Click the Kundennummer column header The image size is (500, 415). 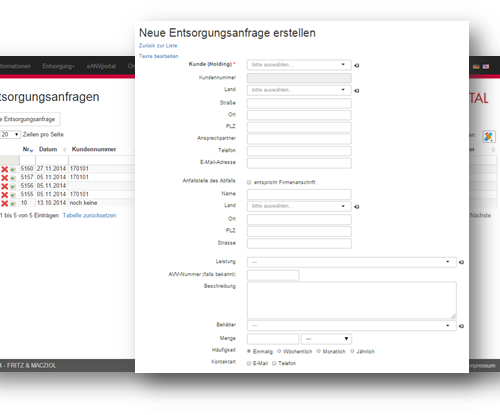[94, 149]
